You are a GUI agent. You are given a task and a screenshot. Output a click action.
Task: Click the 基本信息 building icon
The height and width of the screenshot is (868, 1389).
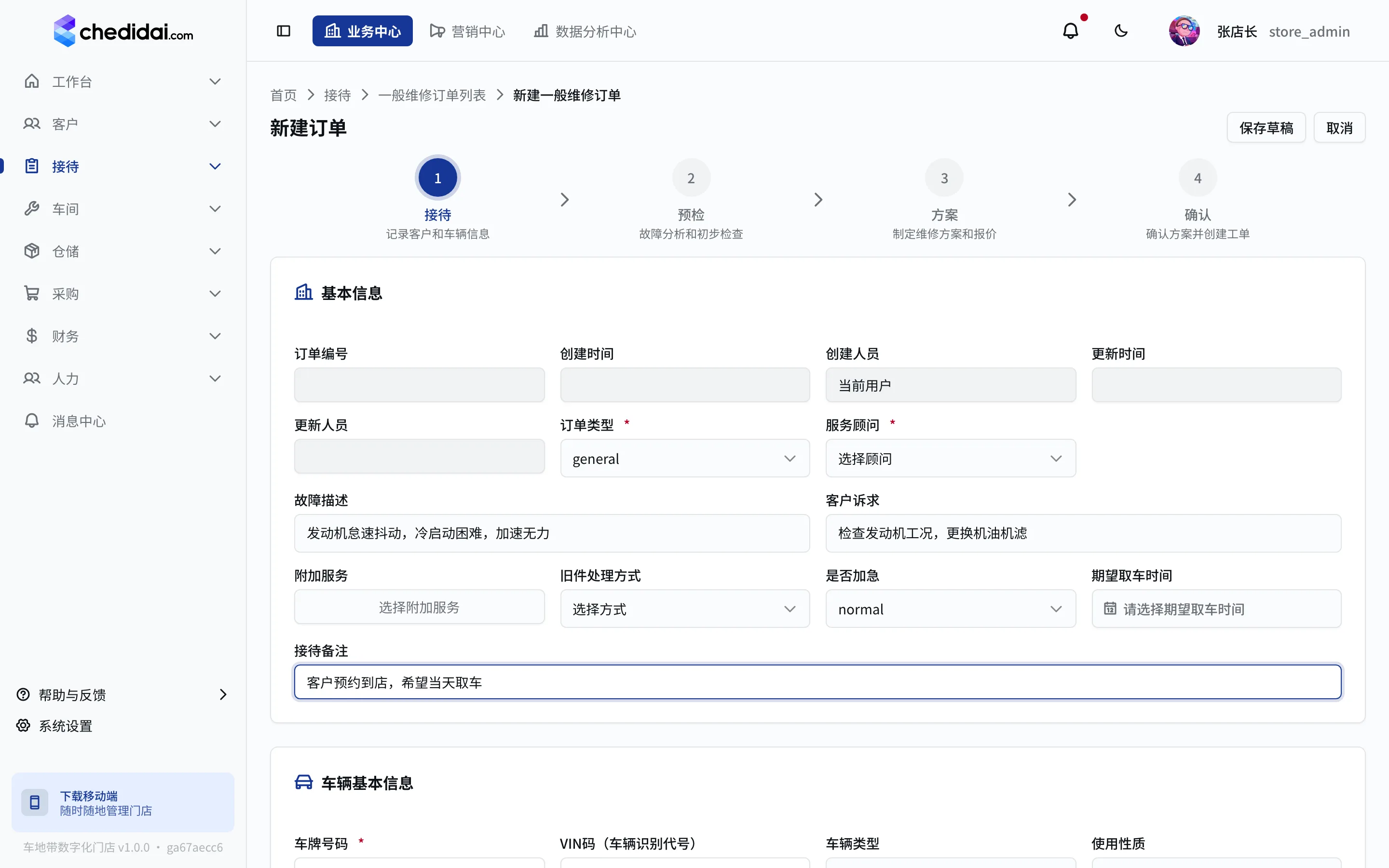click(304, 292)
